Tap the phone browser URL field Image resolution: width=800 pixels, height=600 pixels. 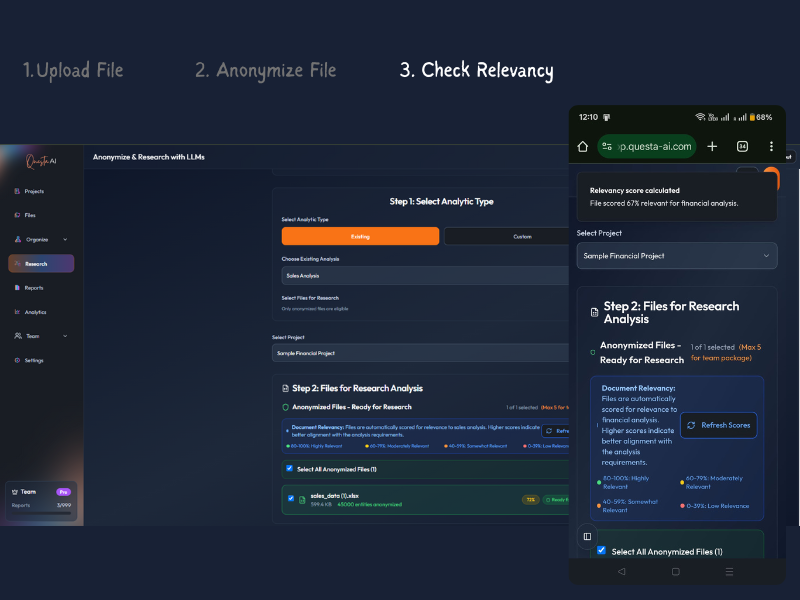(647, 146)
